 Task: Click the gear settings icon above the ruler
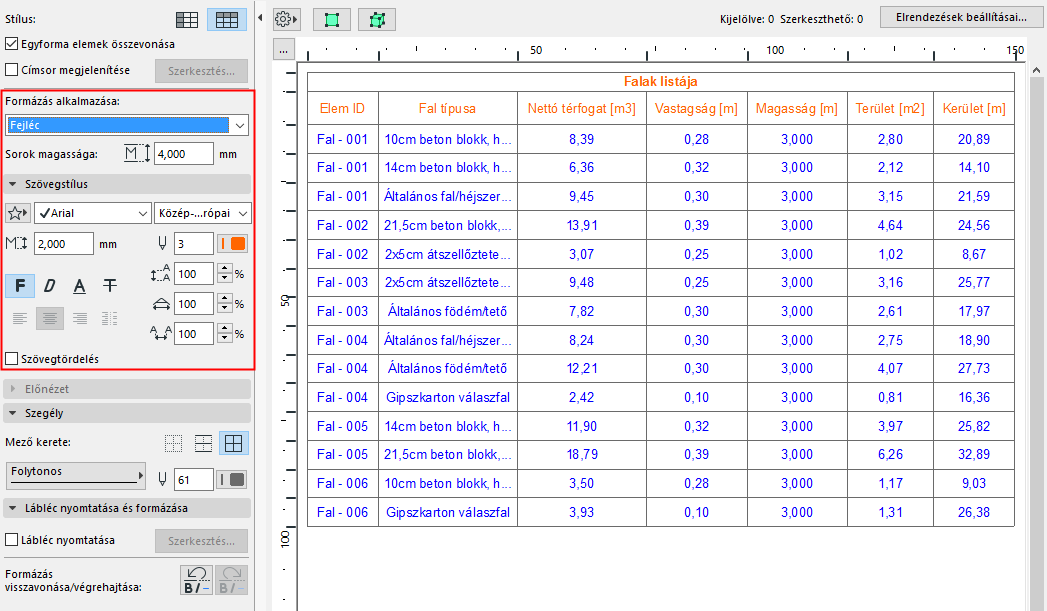coord(283,19)
